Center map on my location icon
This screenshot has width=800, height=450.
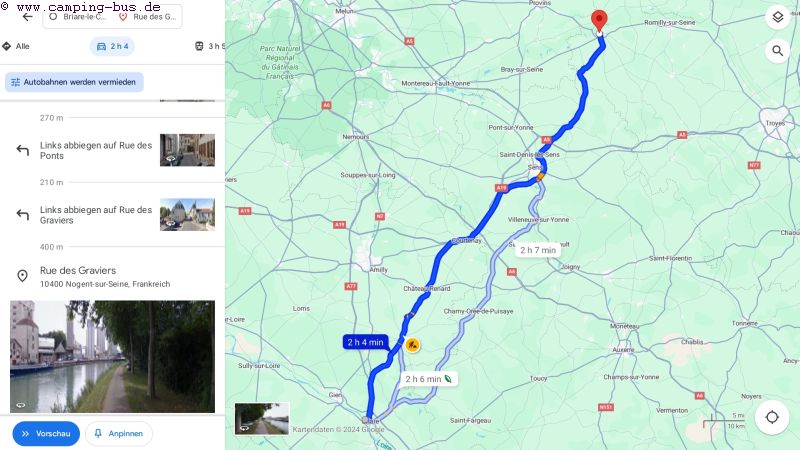pos(772,417)
